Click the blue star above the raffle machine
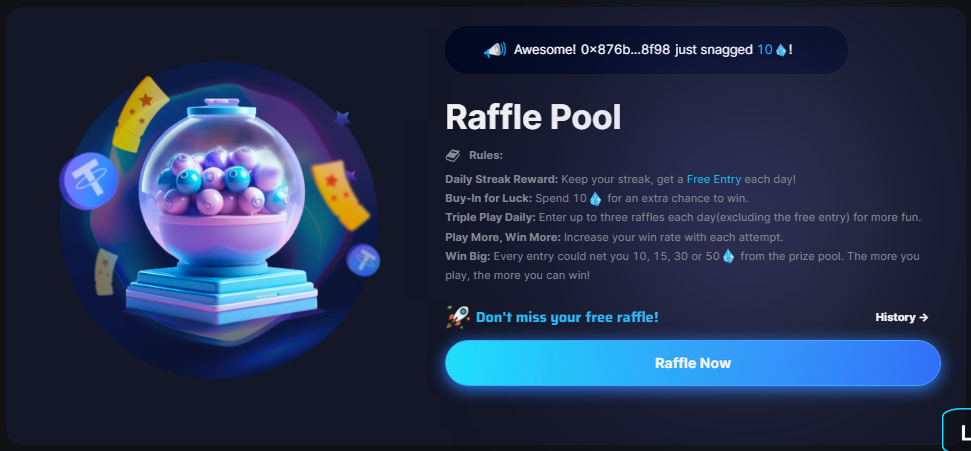Viewport: 971px width, 451px height. click(x=342, y=118)
